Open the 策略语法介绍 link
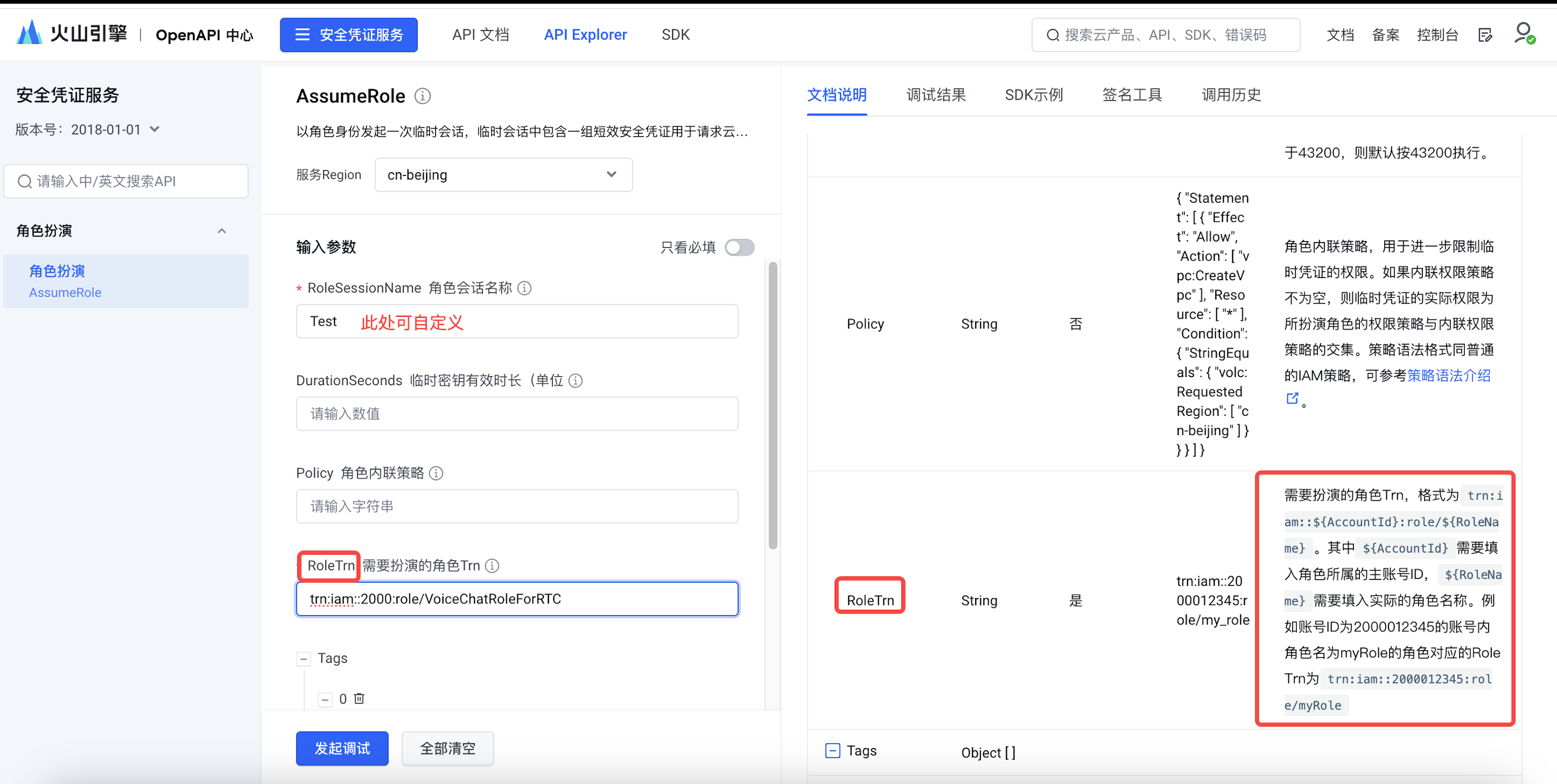 [1449, 376]
